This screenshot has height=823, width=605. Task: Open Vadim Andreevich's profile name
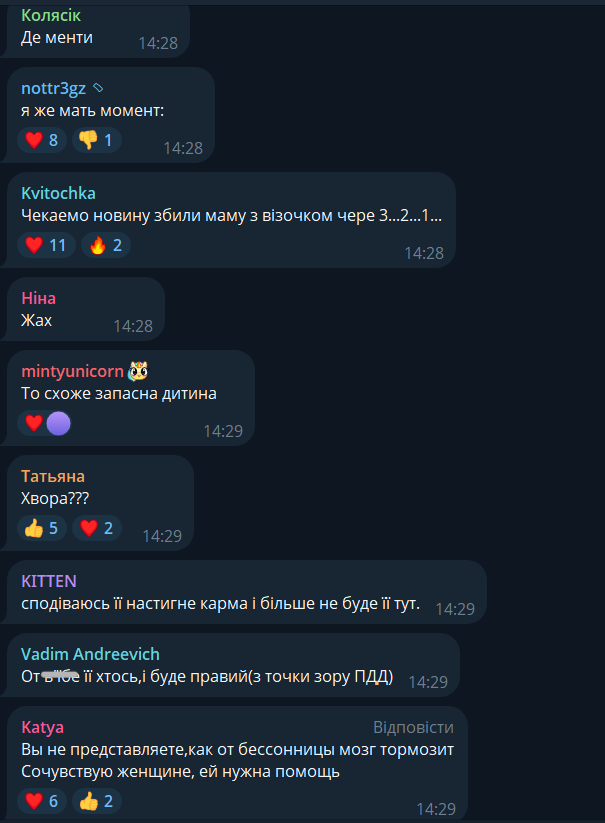pyautogui.click(x=90, y=654)
